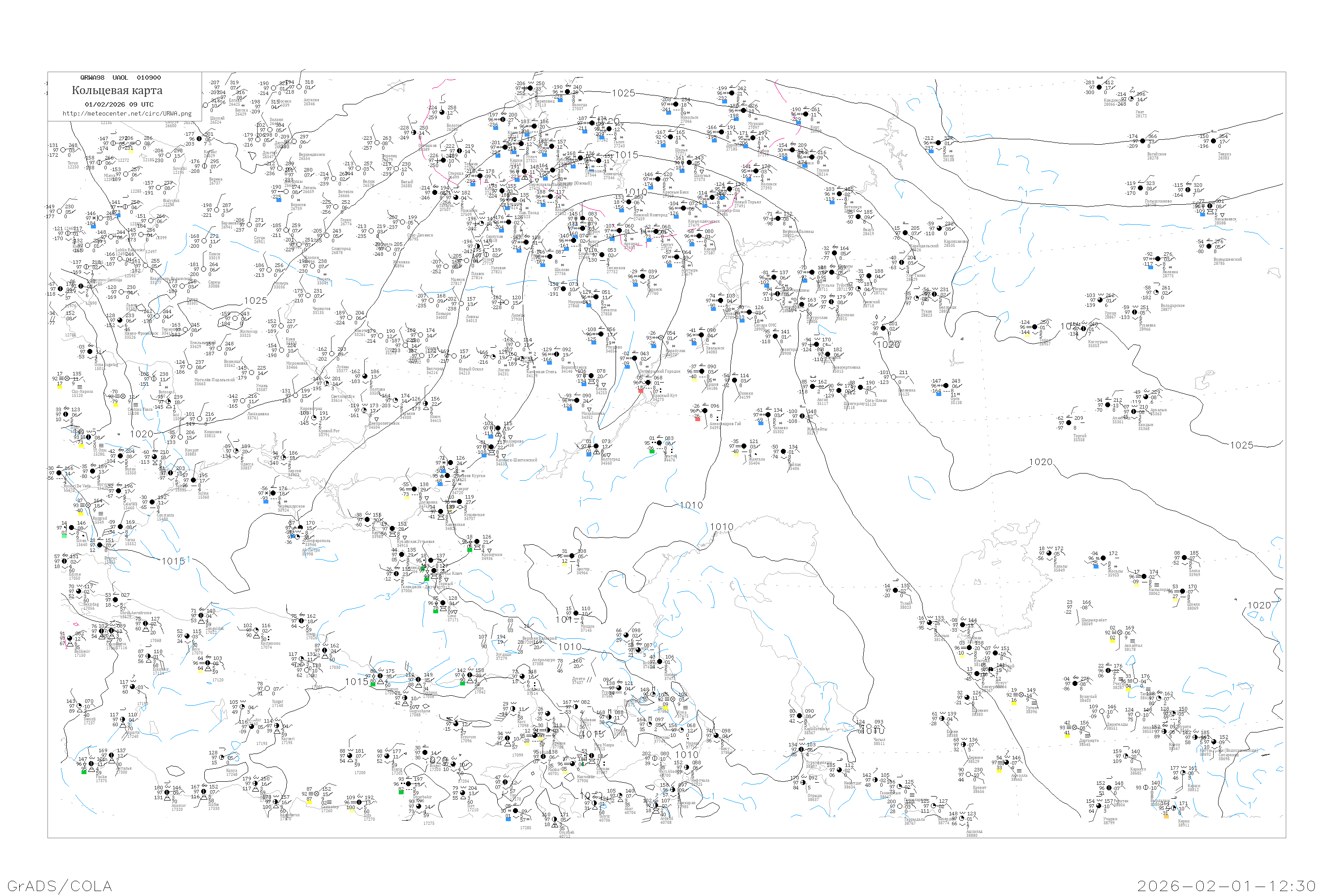Click the 01/02/2026 09 UTC date label

119,104
